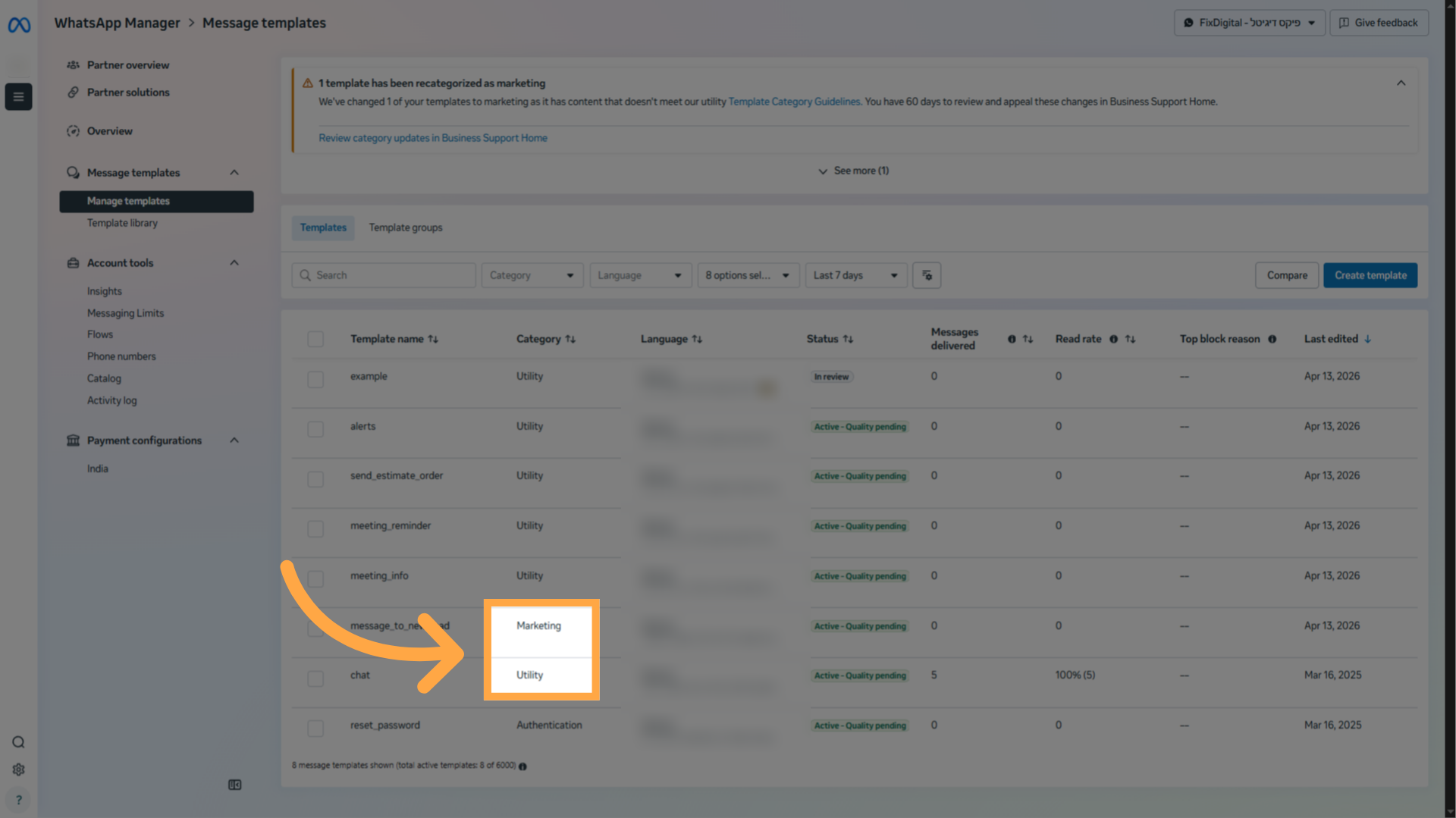The width and height of the screenshot is (1456, 818).
Task: Select the meeting_reminder template checkbox
Action: click(315, 528)
